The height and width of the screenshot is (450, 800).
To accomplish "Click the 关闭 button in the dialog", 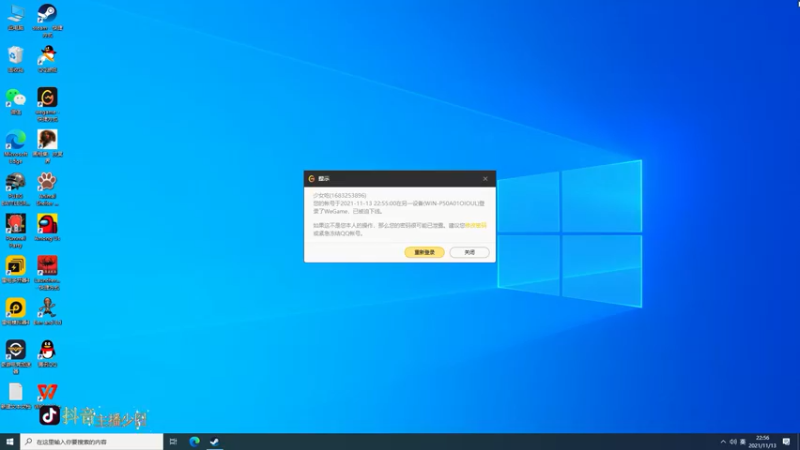I will coord(469,252).
